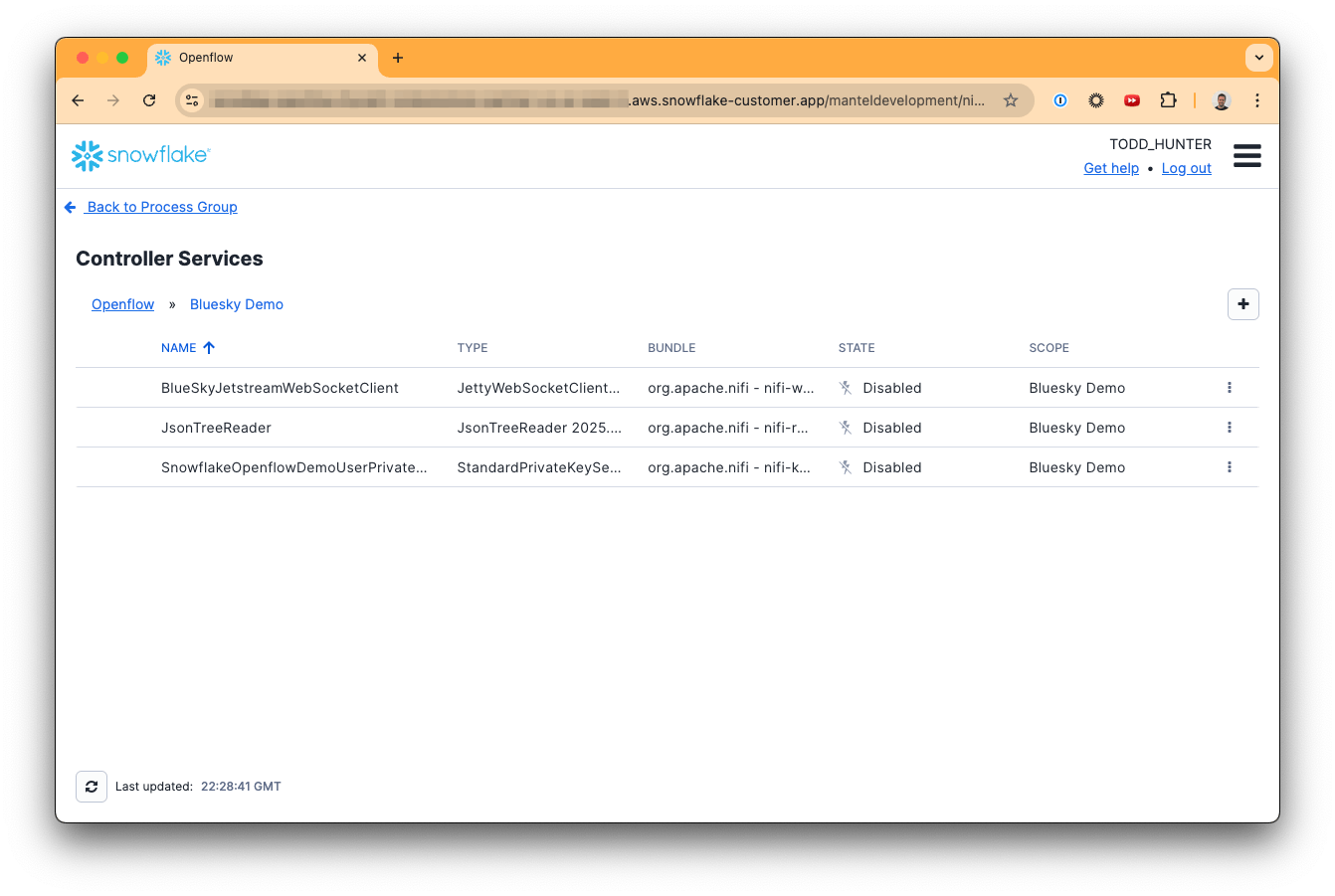Screen dimensions: 1335x896
Task: Open the hamburger main menu
Action: [1246, 155]
